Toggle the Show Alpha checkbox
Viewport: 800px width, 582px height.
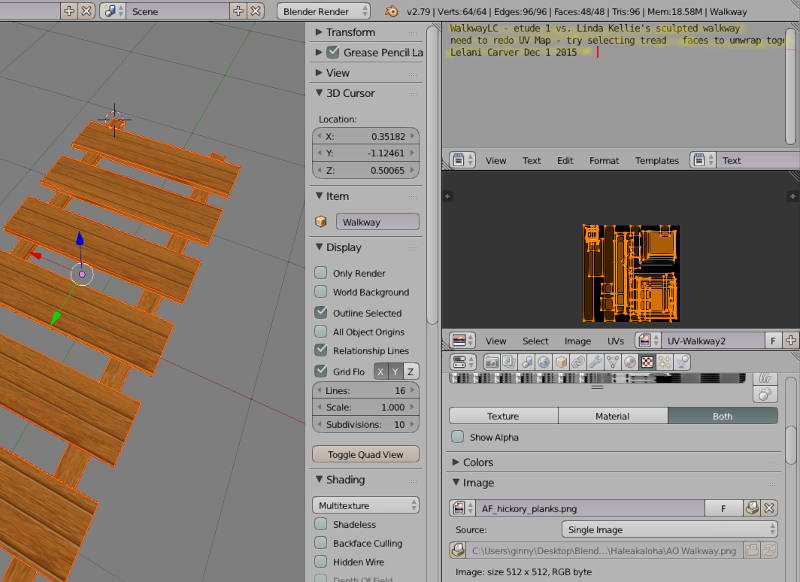(458, 437)
